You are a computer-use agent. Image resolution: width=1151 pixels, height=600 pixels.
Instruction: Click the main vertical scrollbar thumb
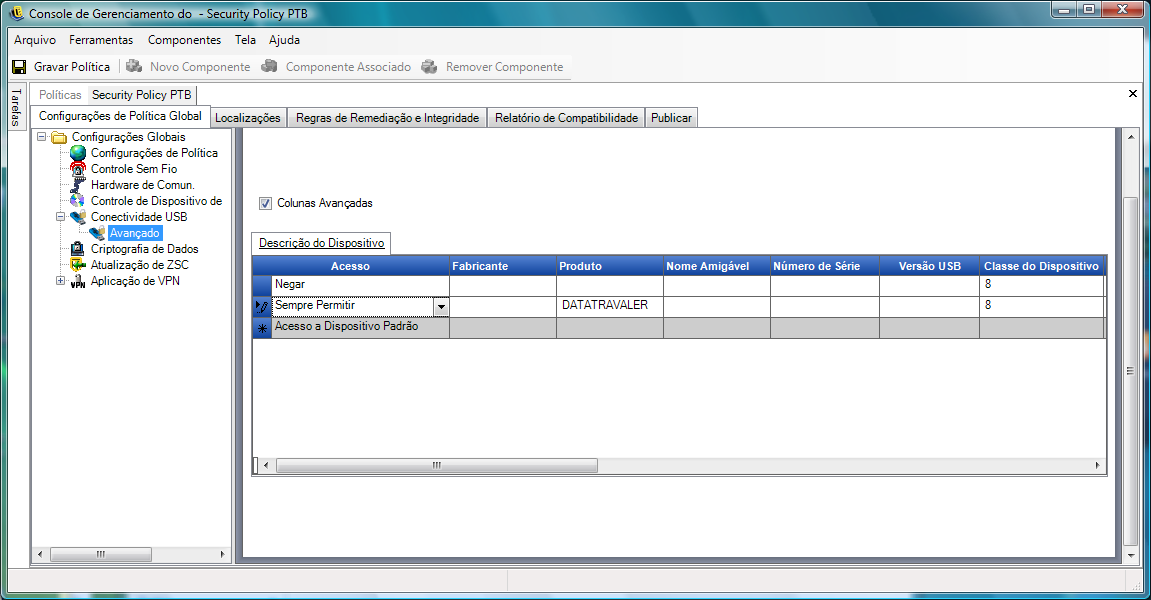1130,371
